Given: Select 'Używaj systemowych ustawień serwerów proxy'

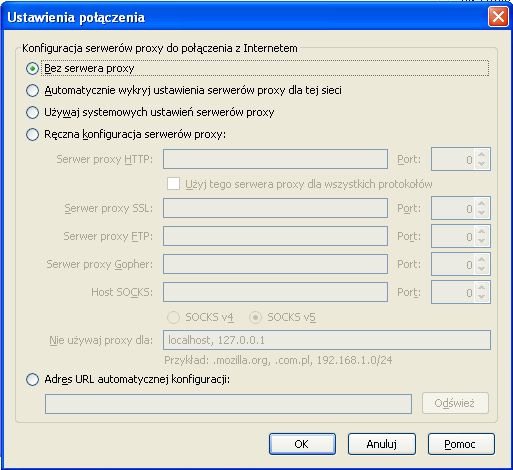Looking at the screenshot, I should [32, 112].
